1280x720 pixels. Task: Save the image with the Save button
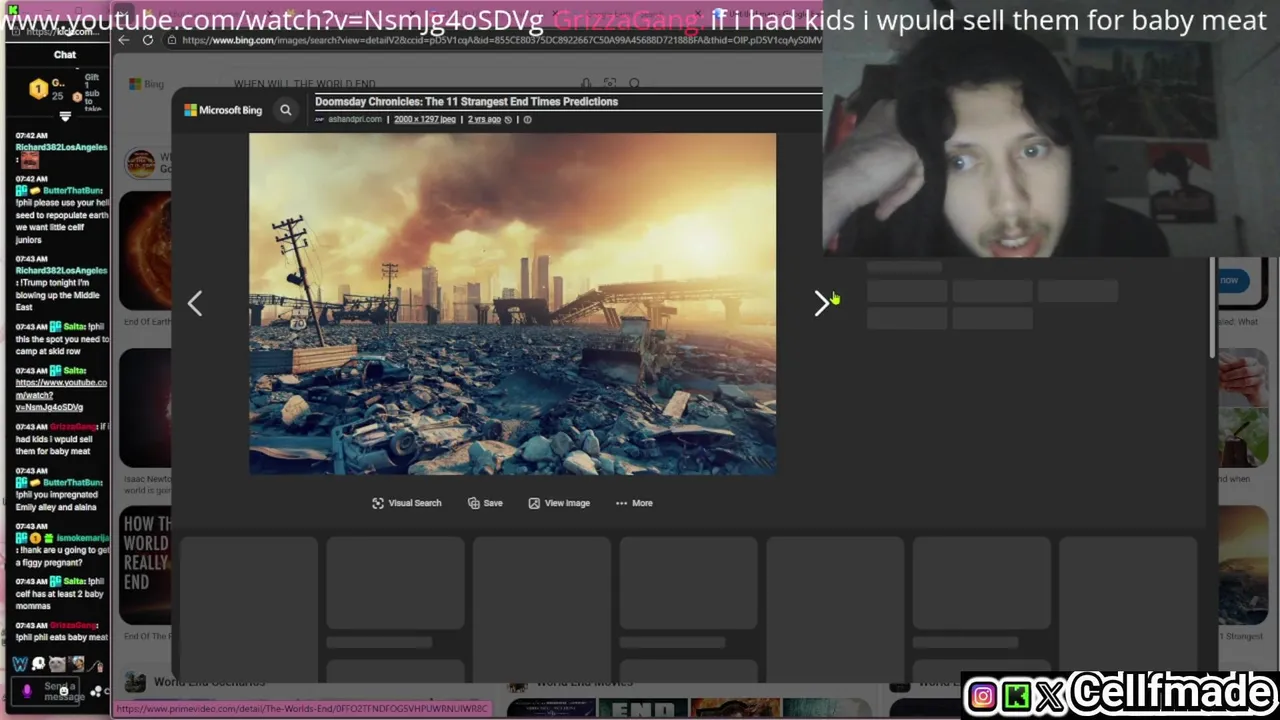[x=485, y=503]
